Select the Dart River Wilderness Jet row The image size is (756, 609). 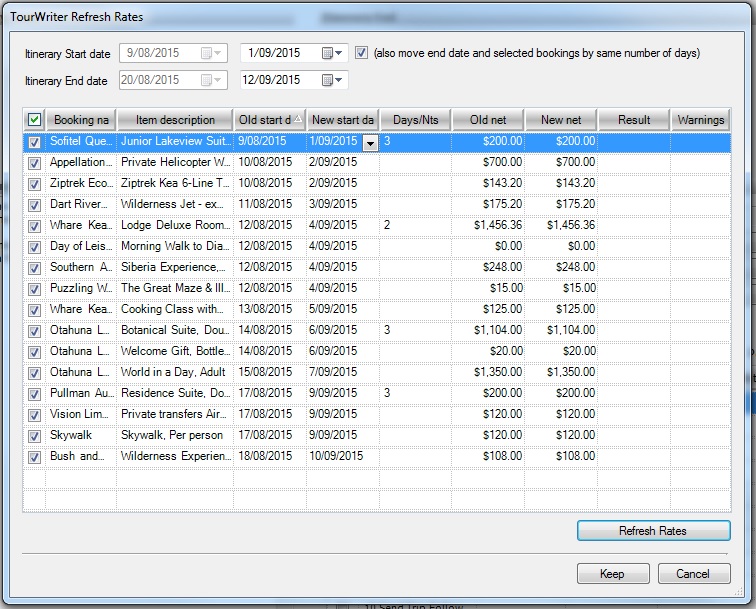[175, 204]
